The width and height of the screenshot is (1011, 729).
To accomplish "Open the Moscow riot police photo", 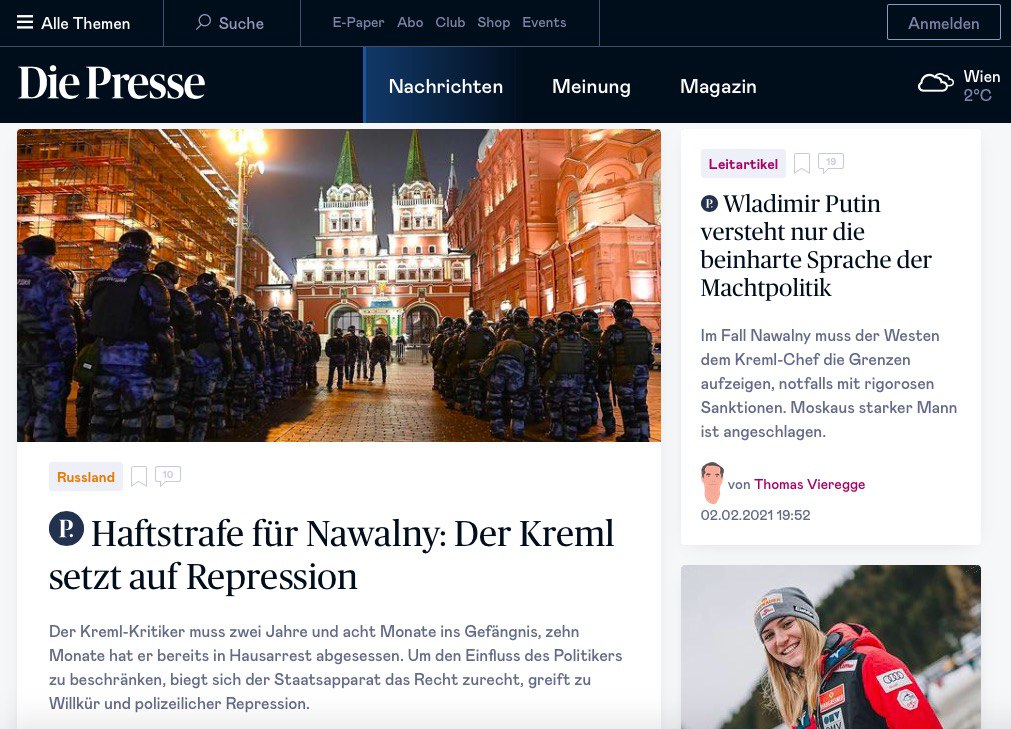I will tap(339, 285).
